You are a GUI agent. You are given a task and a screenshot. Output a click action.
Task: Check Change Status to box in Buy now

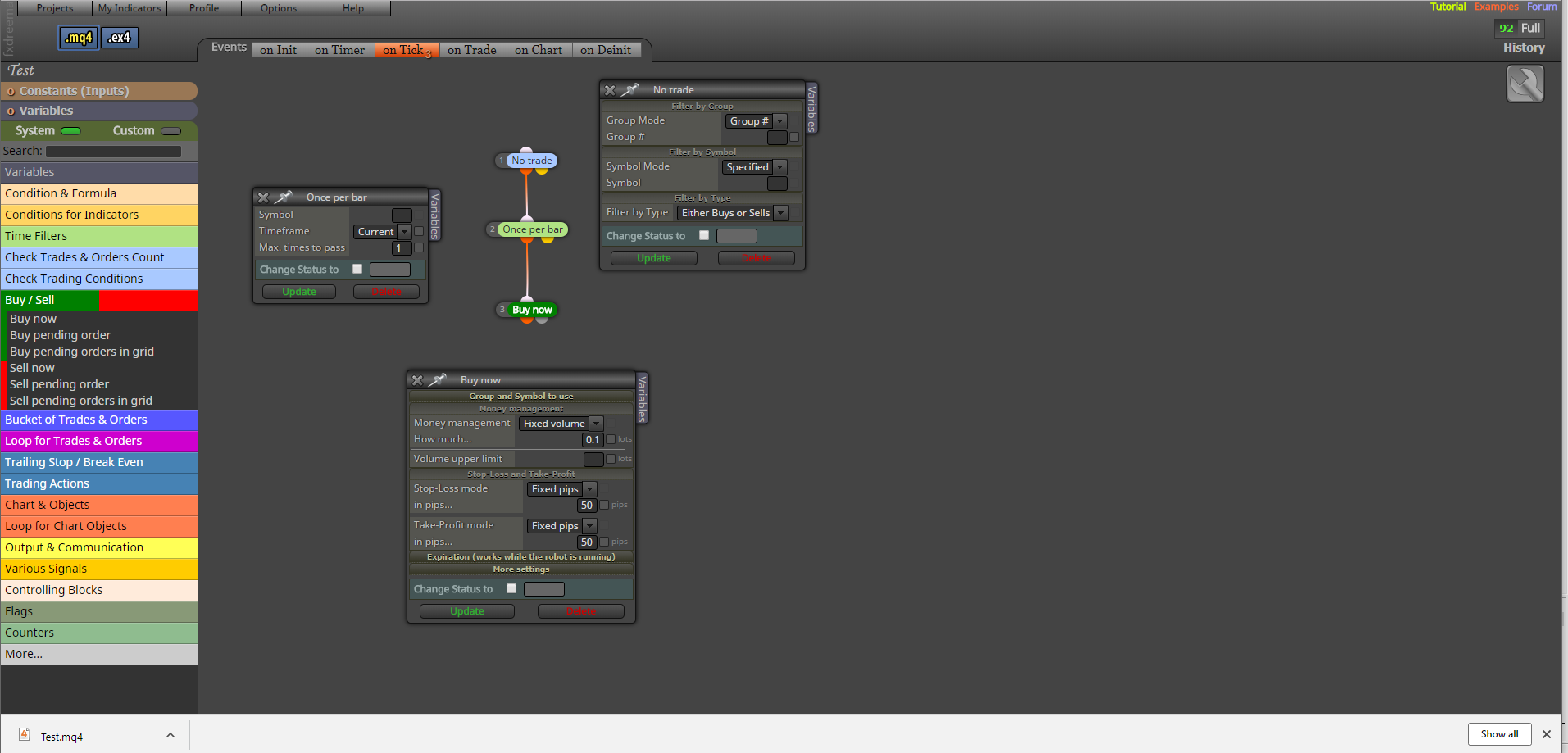pyautogui.click(x=511, y=588)
